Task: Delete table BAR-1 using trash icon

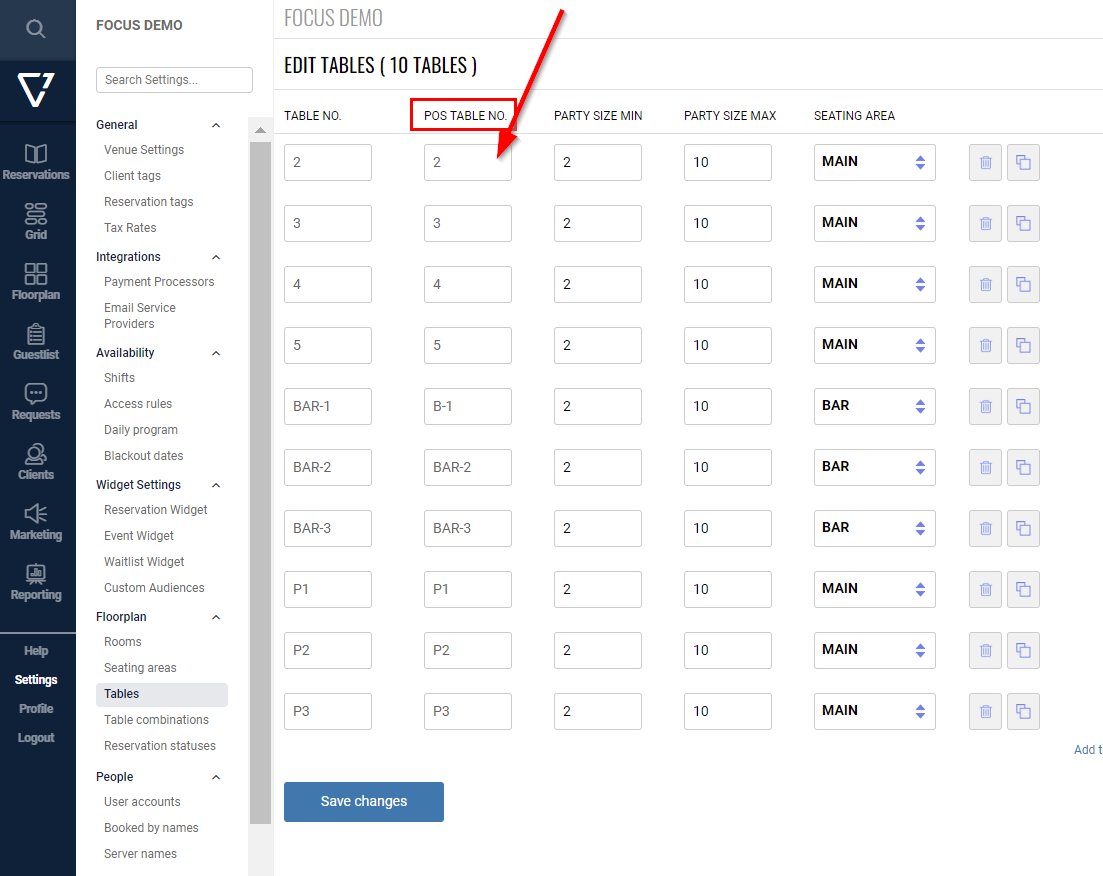Action: tap(985, 406)
